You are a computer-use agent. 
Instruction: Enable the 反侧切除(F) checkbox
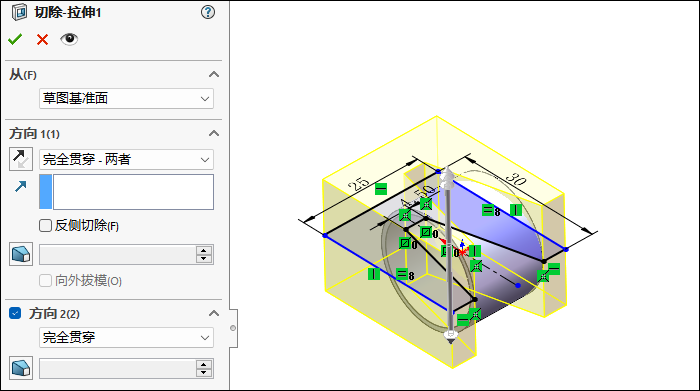tap(45, 225)
